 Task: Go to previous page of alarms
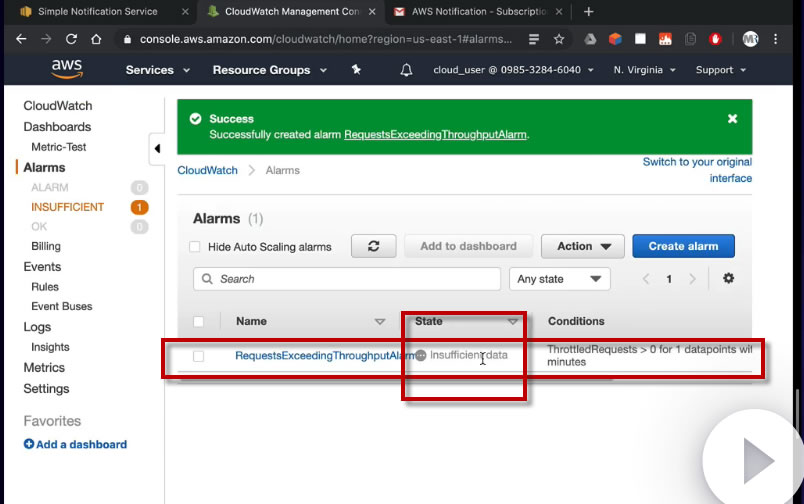click(x=646, y=279)
